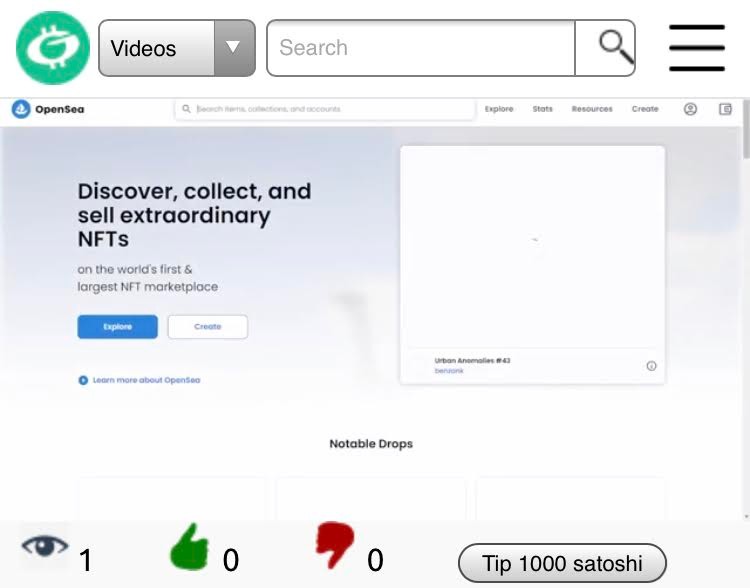Submit search with the magnifying glass button
Viewport: 750px width, 588px height.
coord(606,48)
